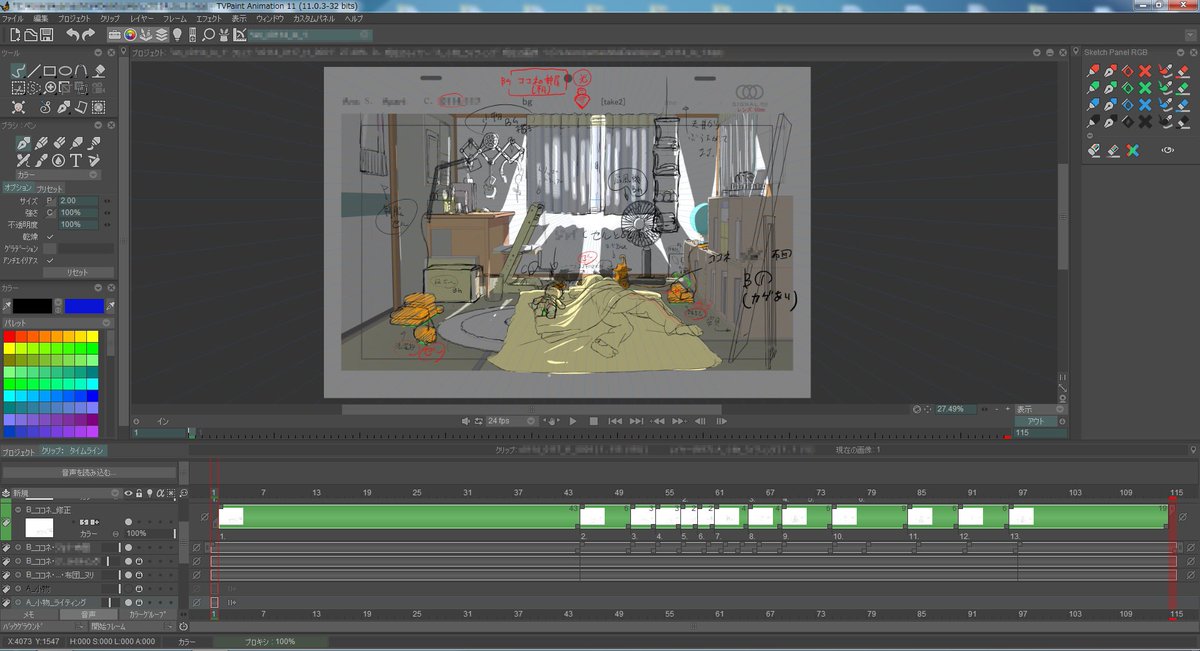Toggle the アンチエイリアス checkbox

pos(50,260)
